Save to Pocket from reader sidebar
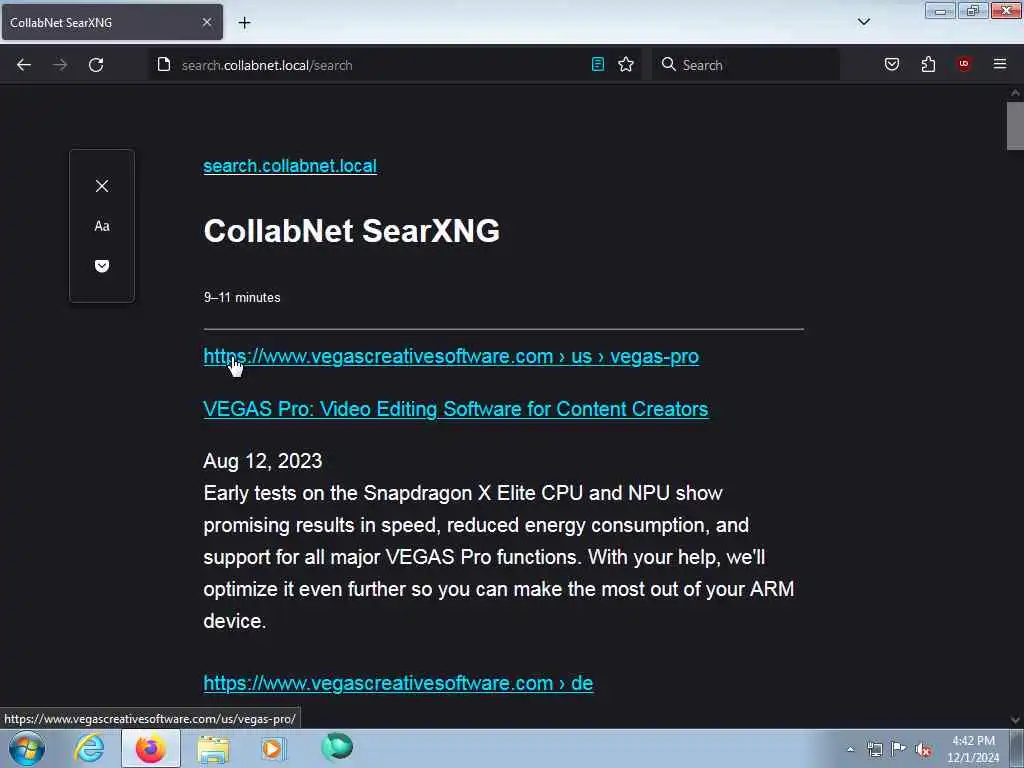The height and width of the screenshot is (768, 1024). click(x=102, y=266)
